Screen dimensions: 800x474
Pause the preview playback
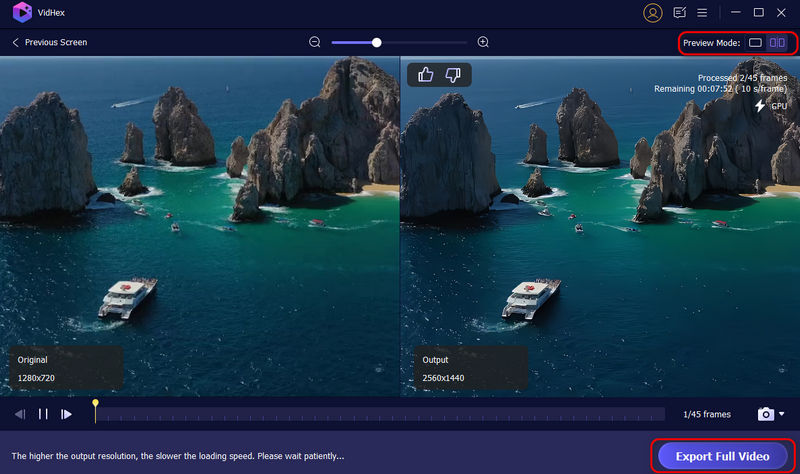pos(43,414)
